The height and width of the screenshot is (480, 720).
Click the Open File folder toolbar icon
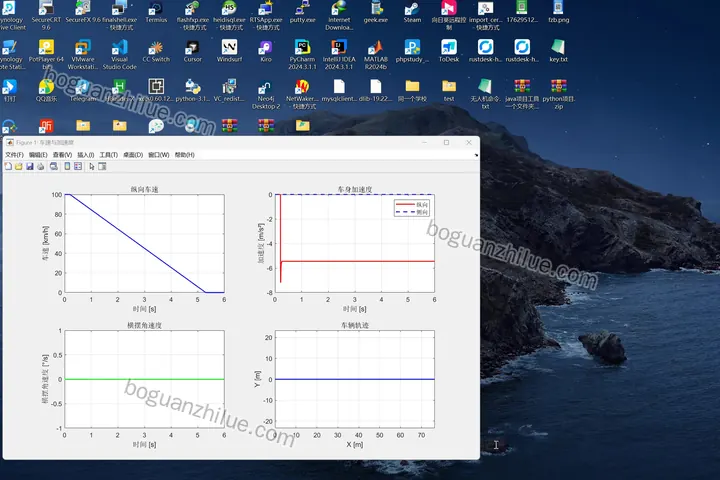19,166
